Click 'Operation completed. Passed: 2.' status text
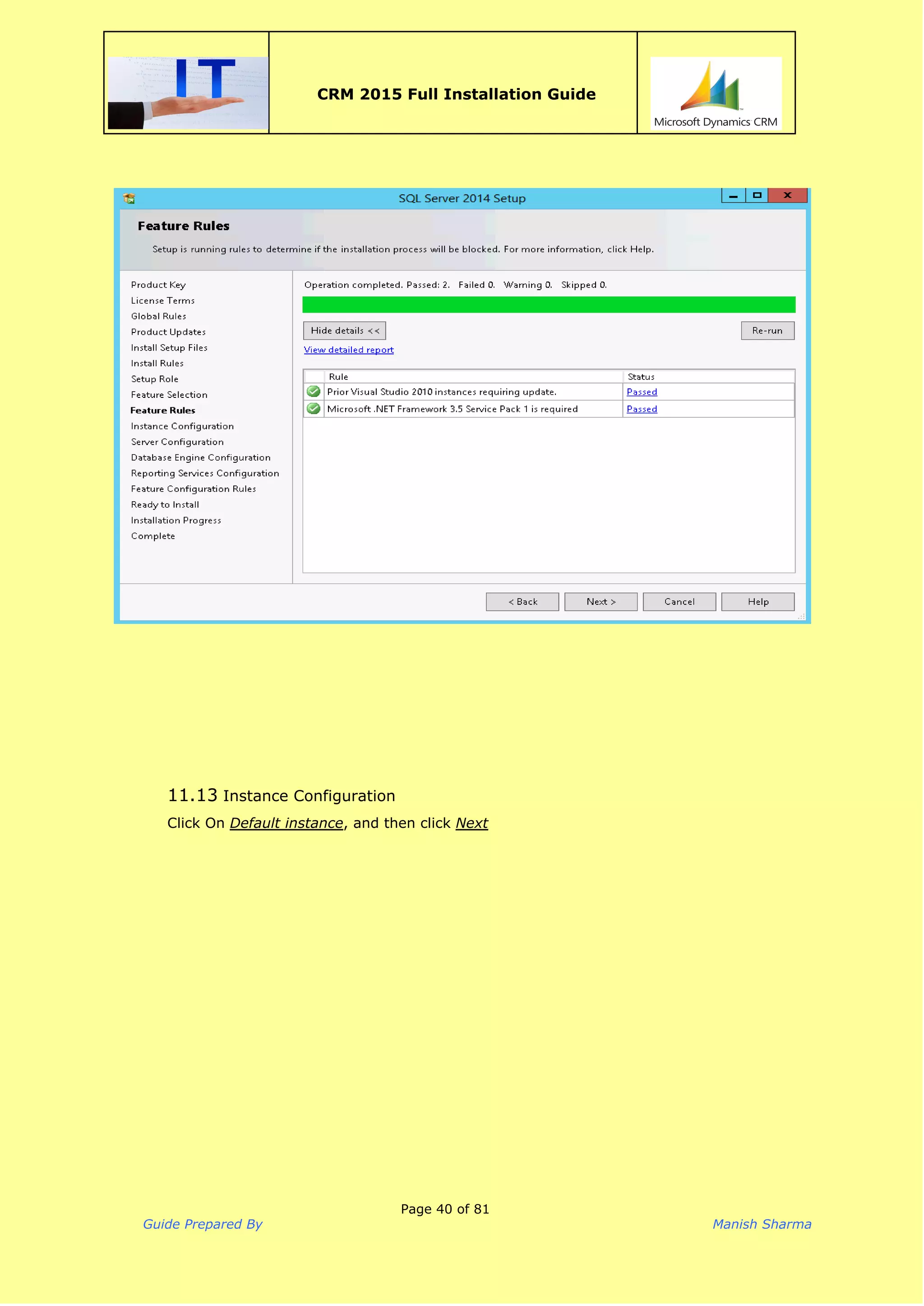Viewport: 924px width, 1306px height. pyautogui.click(x=377, y=286)
